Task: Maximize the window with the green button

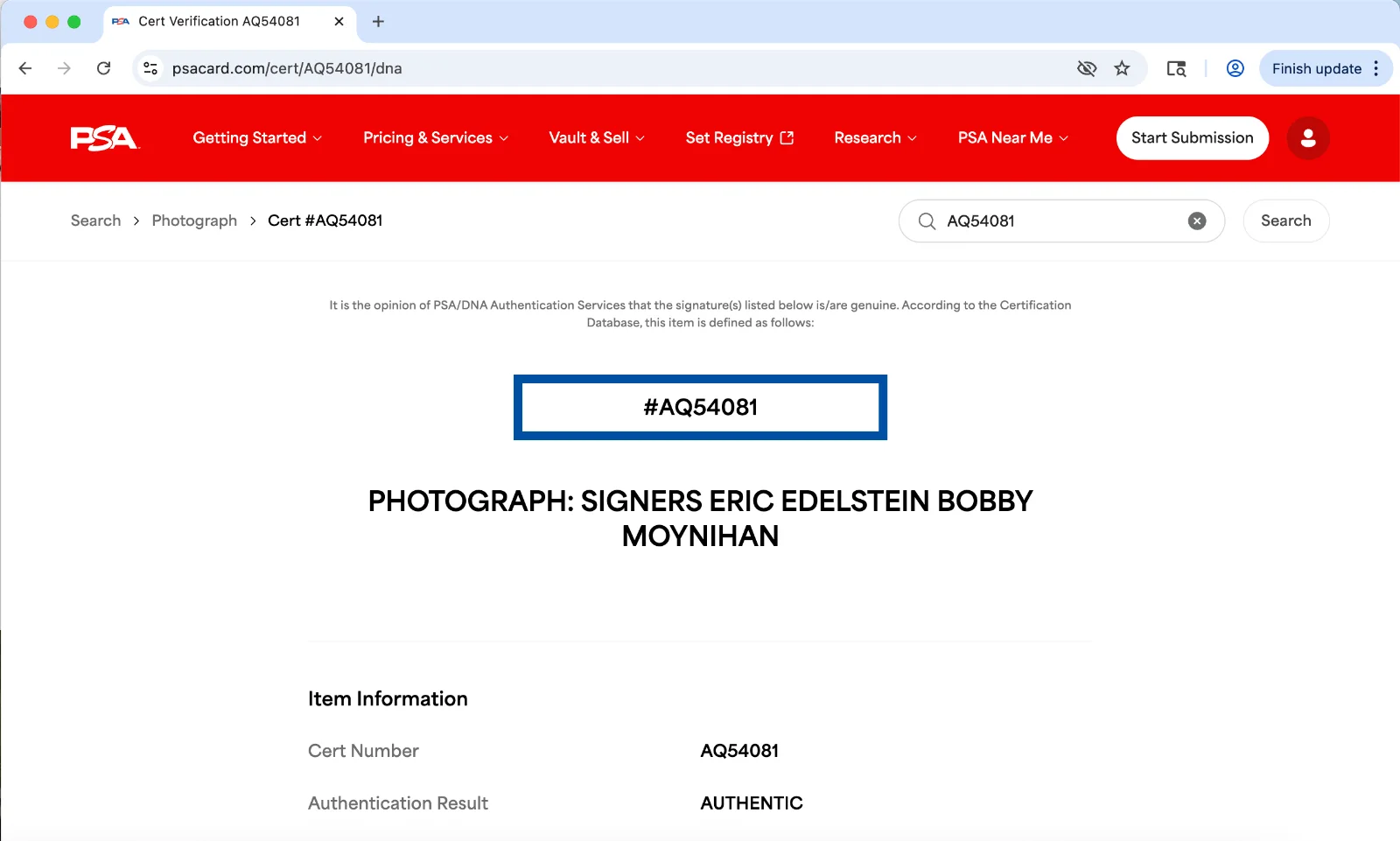Action: pos(73,22)
